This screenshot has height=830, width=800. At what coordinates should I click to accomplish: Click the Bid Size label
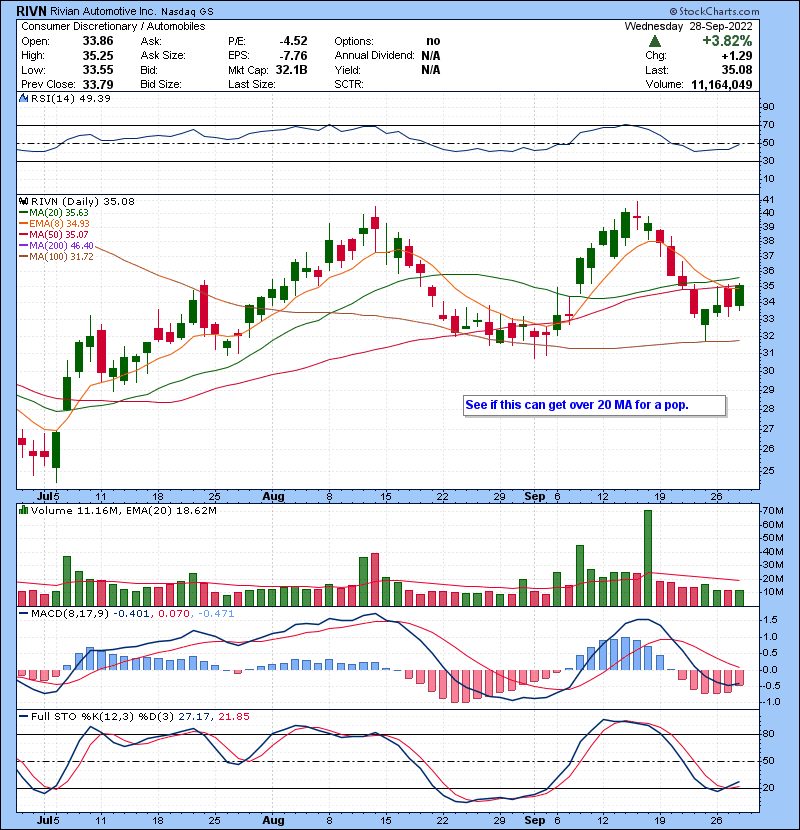pos(161,84)
